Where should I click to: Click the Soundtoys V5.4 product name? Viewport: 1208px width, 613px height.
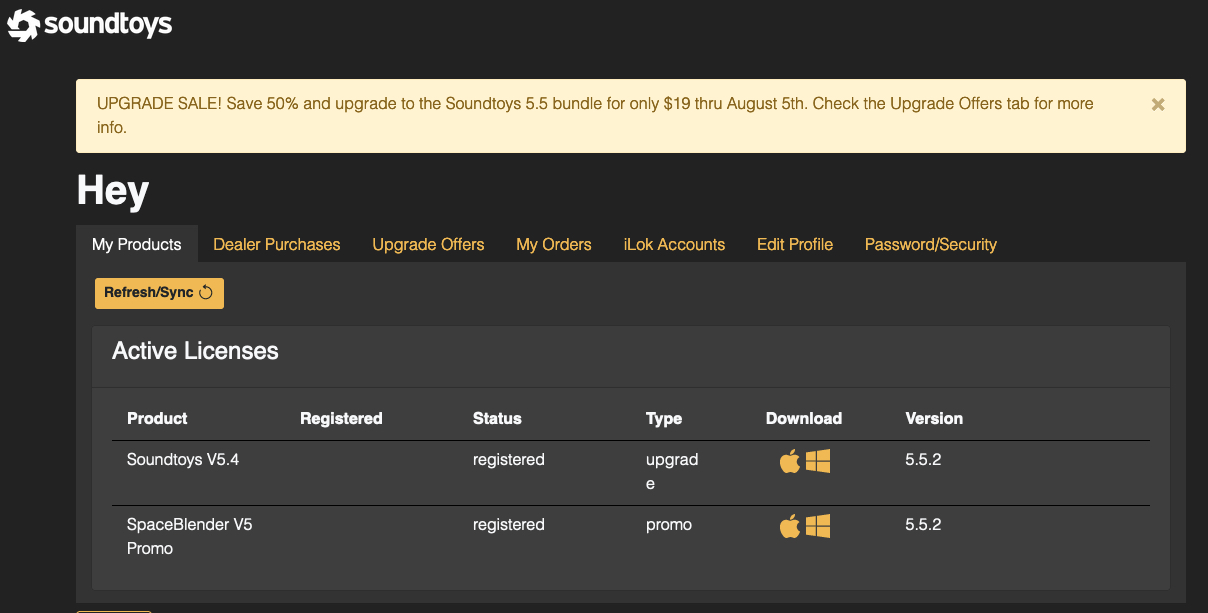[183, 460]
